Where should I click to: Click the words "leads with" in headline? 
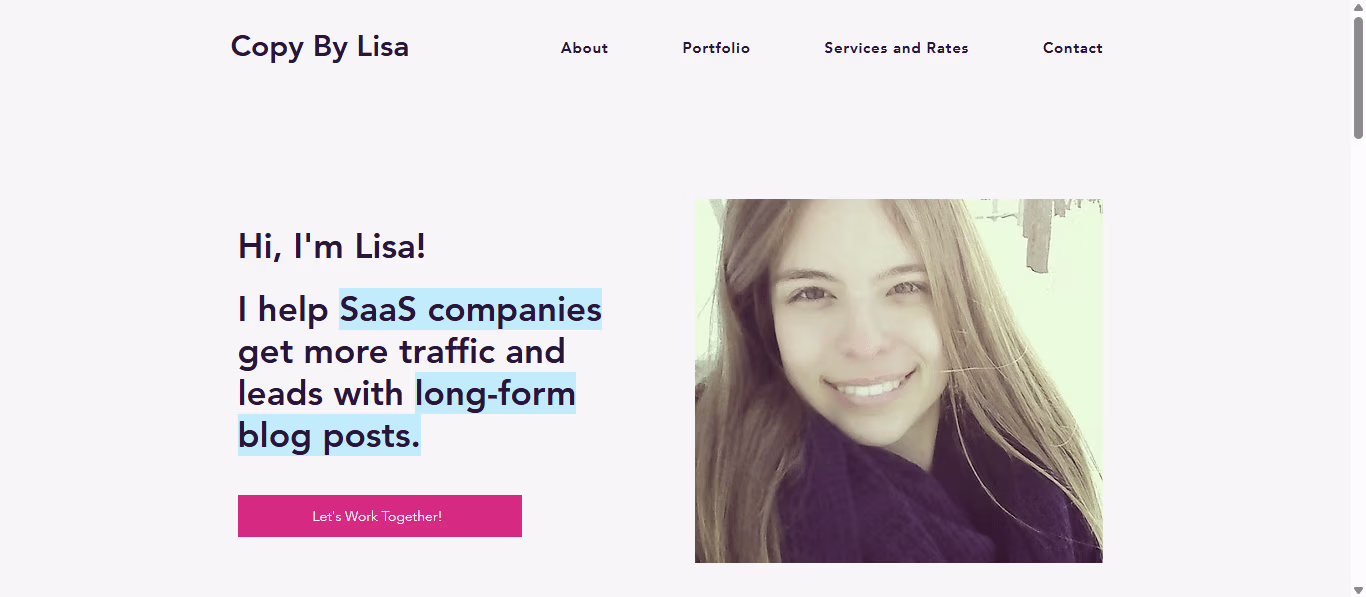pos(320,394)
